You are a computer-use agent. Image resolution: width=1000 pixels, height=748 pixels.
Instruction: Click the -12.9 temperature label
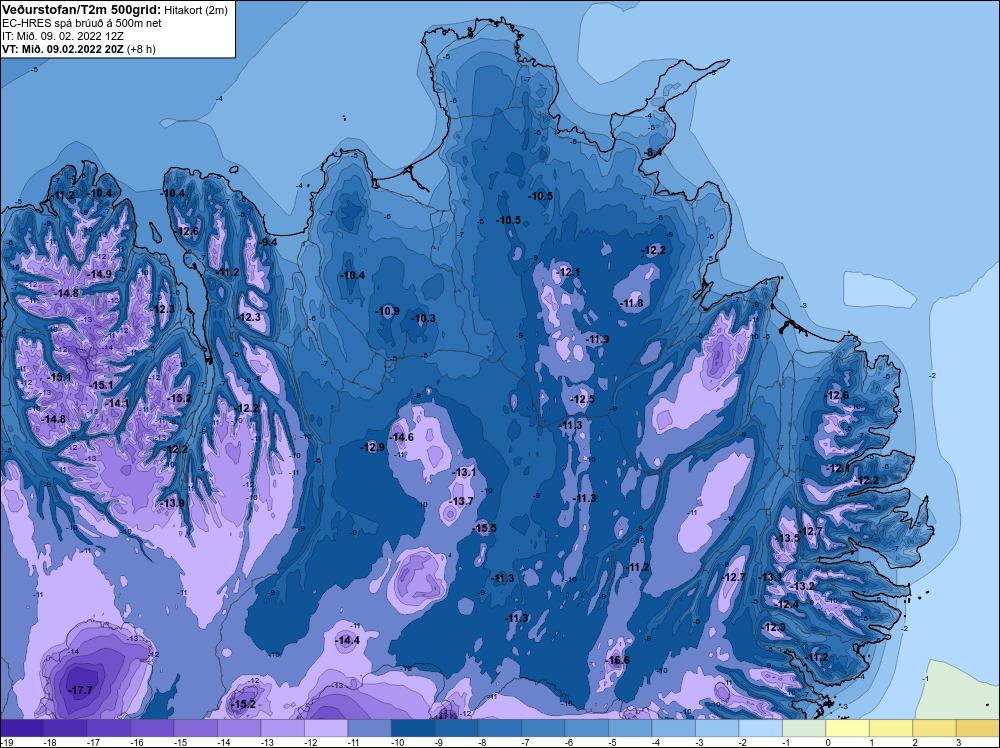[372, 447]
